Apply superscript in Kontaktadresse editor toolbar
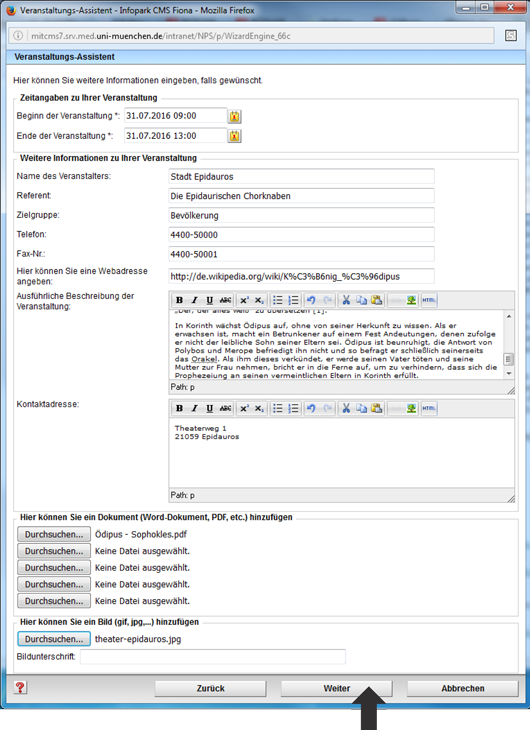 click(x=244, y=408)
